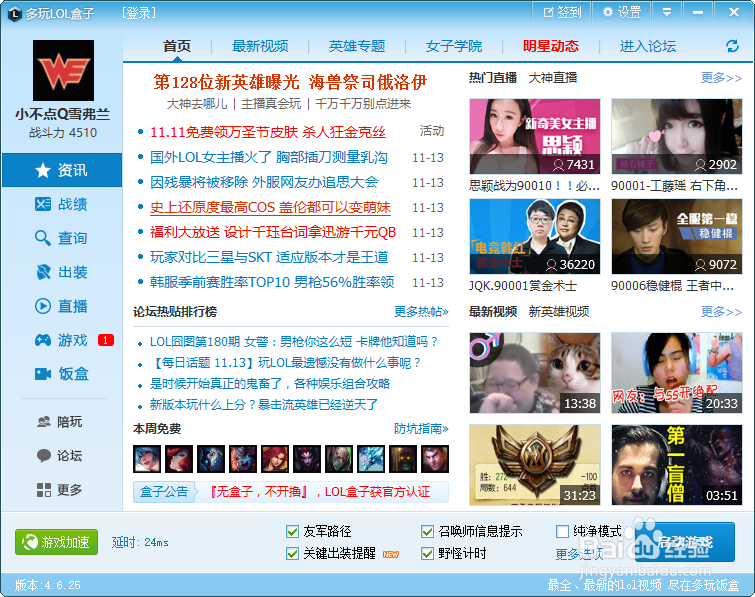This screenshot has width=755, height=597.
Task: Open the 直播 live stream sidebar section
Action: click(x=62, y=306)
